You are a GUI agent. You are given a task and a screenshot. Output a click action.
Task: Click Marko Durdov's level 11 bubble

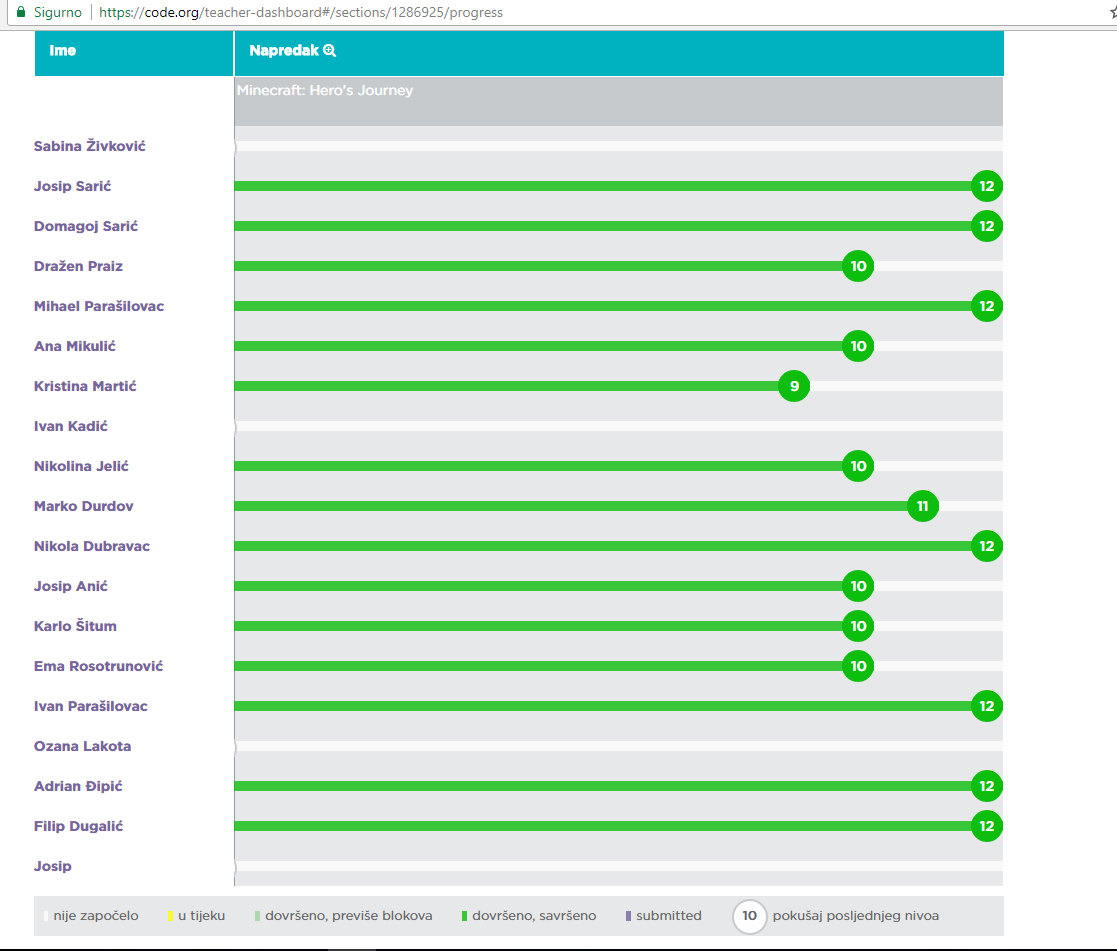pos(922,506)
